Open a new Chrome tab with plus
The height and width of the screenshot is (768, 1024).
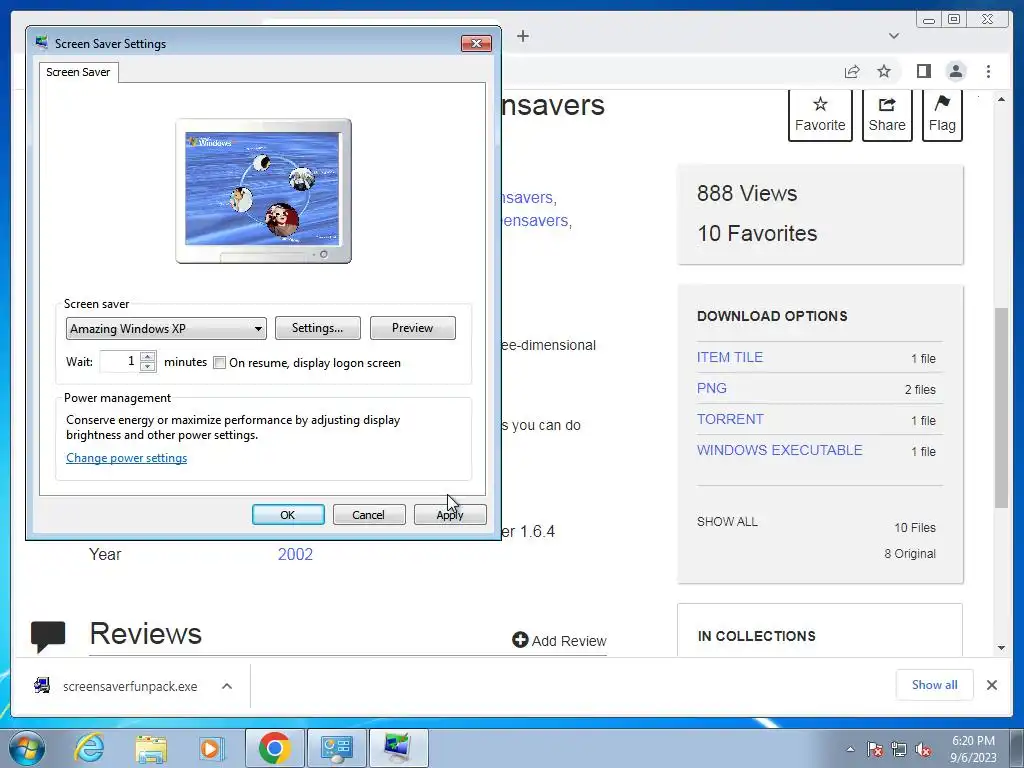[522, 36]
